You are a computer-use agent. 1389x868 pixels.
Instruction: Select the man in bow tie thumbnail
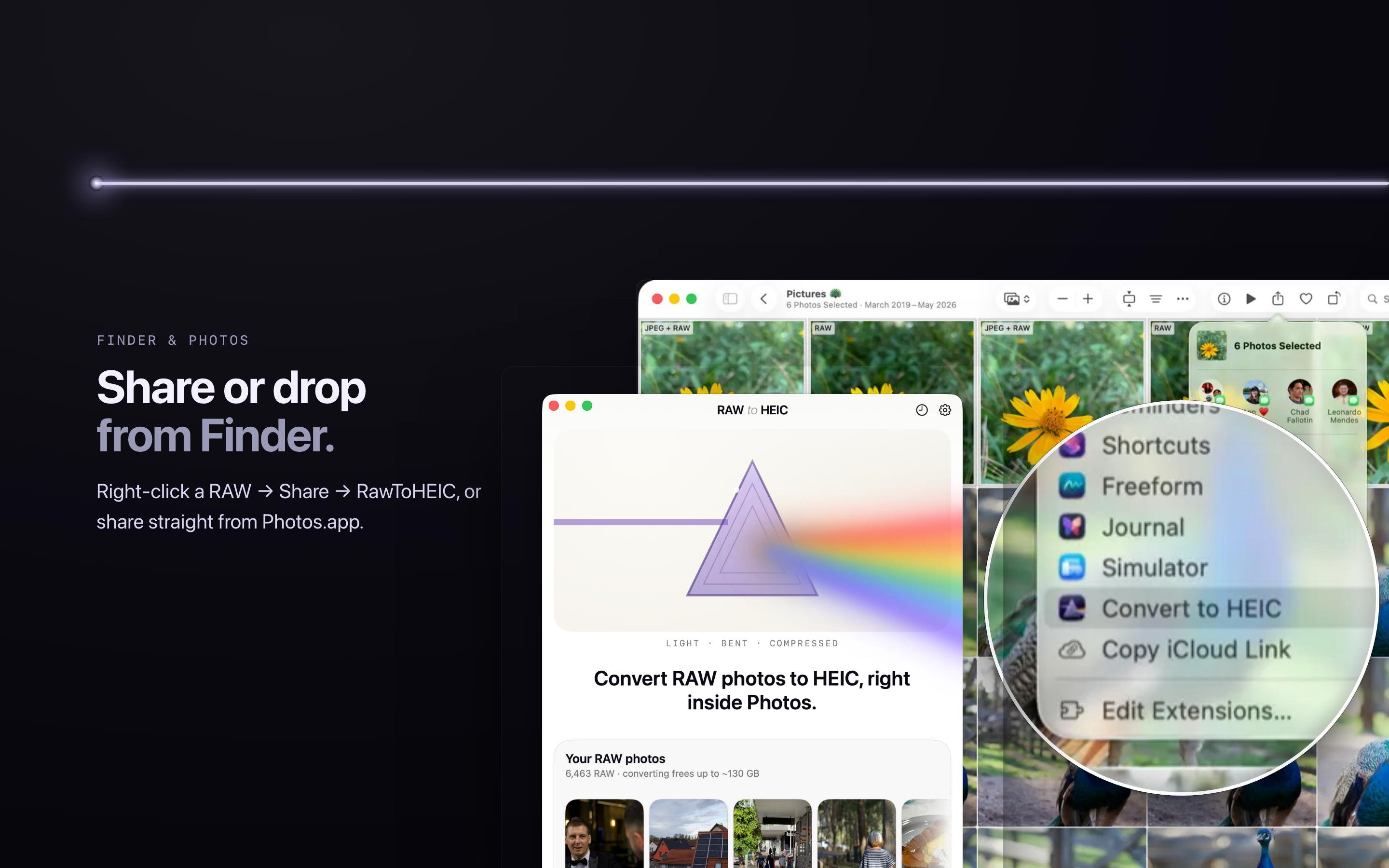604,833
